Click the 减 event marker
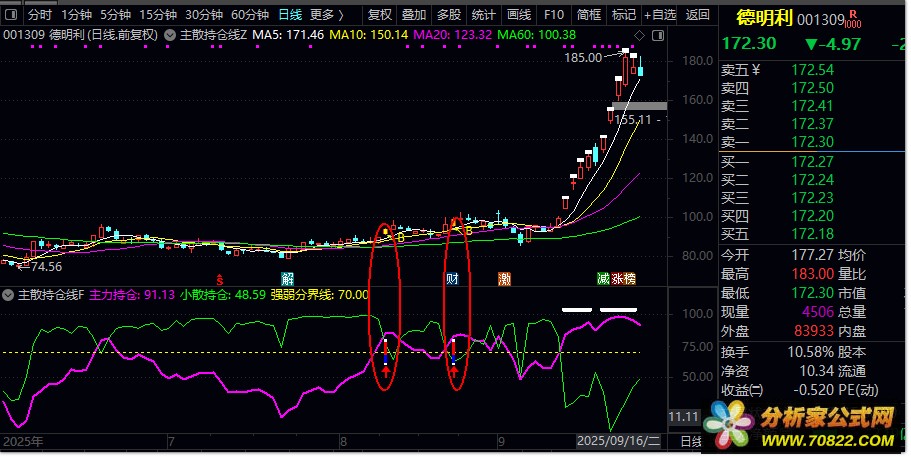The height and width of the screenshot is (457, 911). coord(603,279)
